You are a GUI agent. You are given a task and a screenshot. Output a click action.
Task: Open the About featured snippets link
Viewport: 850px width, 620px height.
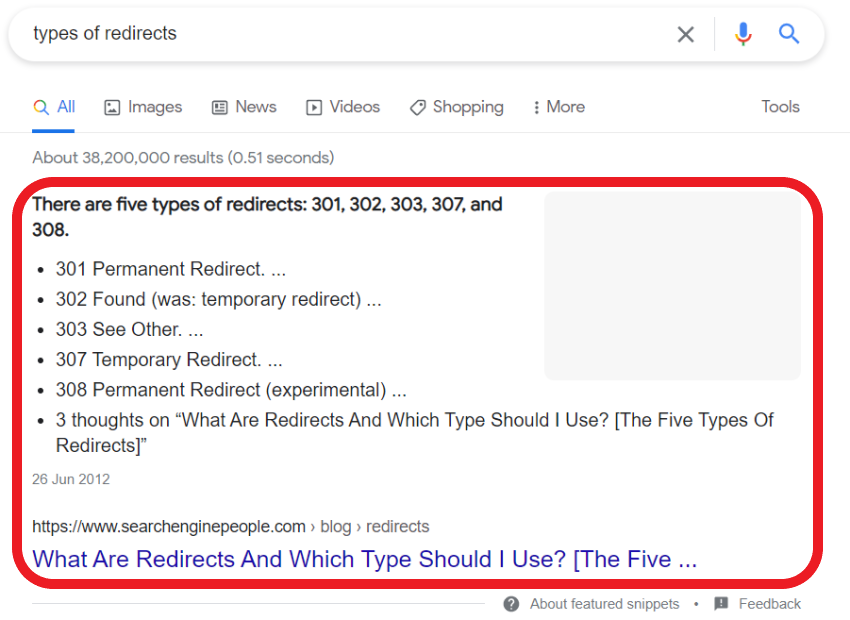pyautogui.click(x=604, y=604)
